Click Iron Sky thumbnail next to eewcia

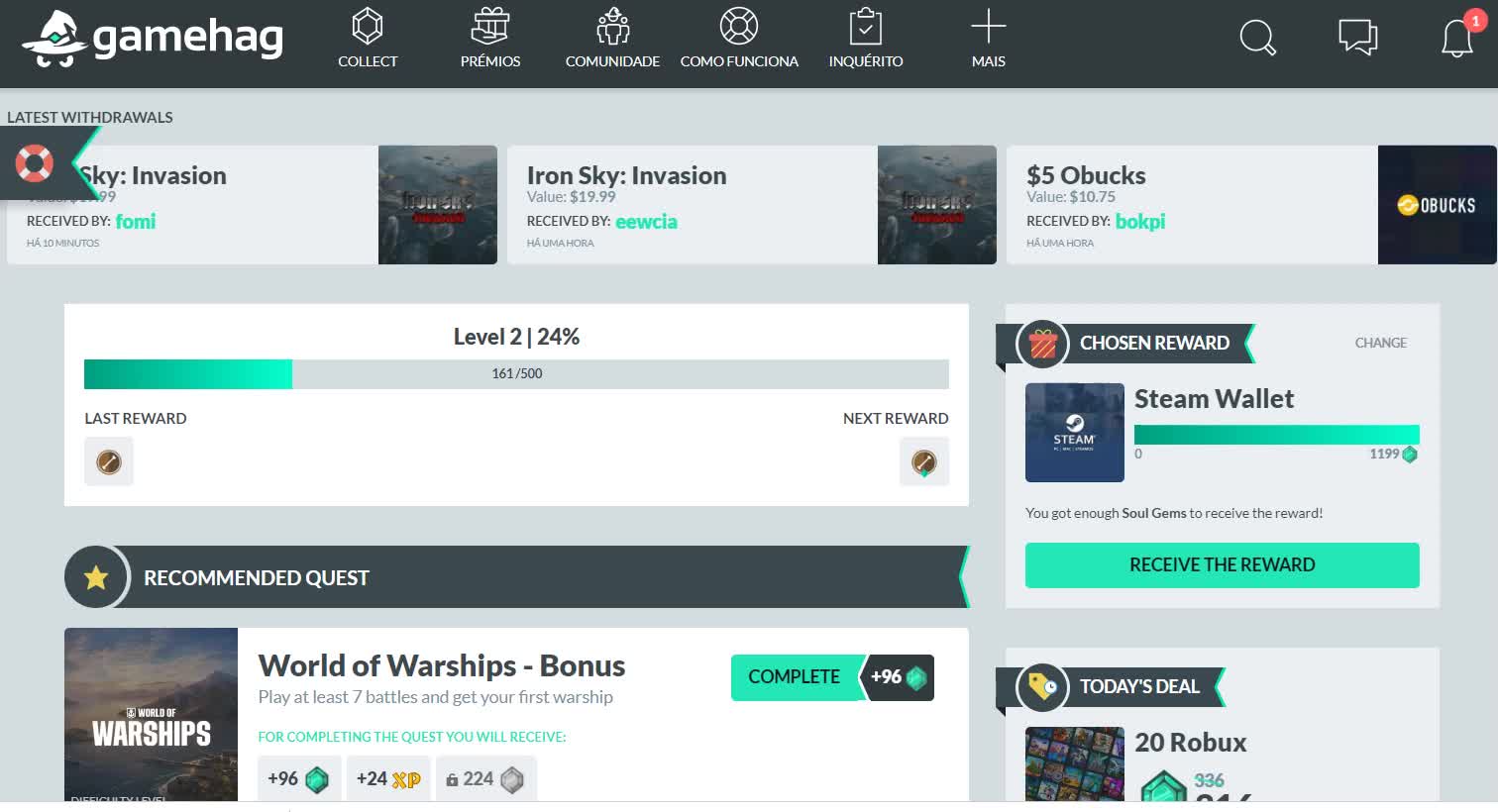click(937, 205)
